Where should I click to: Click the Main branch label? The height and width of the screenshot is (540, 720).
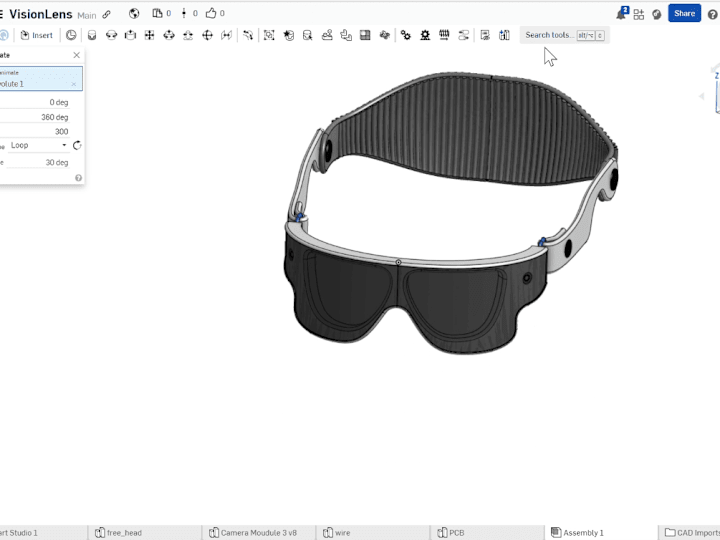coord(87,16)
